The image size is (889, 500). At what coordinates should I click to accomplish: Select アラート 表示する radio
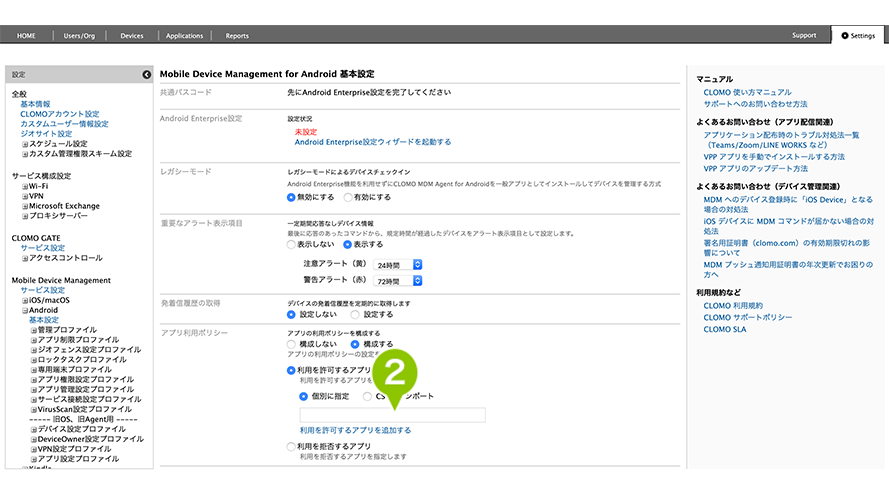click(x=348, y=244)
